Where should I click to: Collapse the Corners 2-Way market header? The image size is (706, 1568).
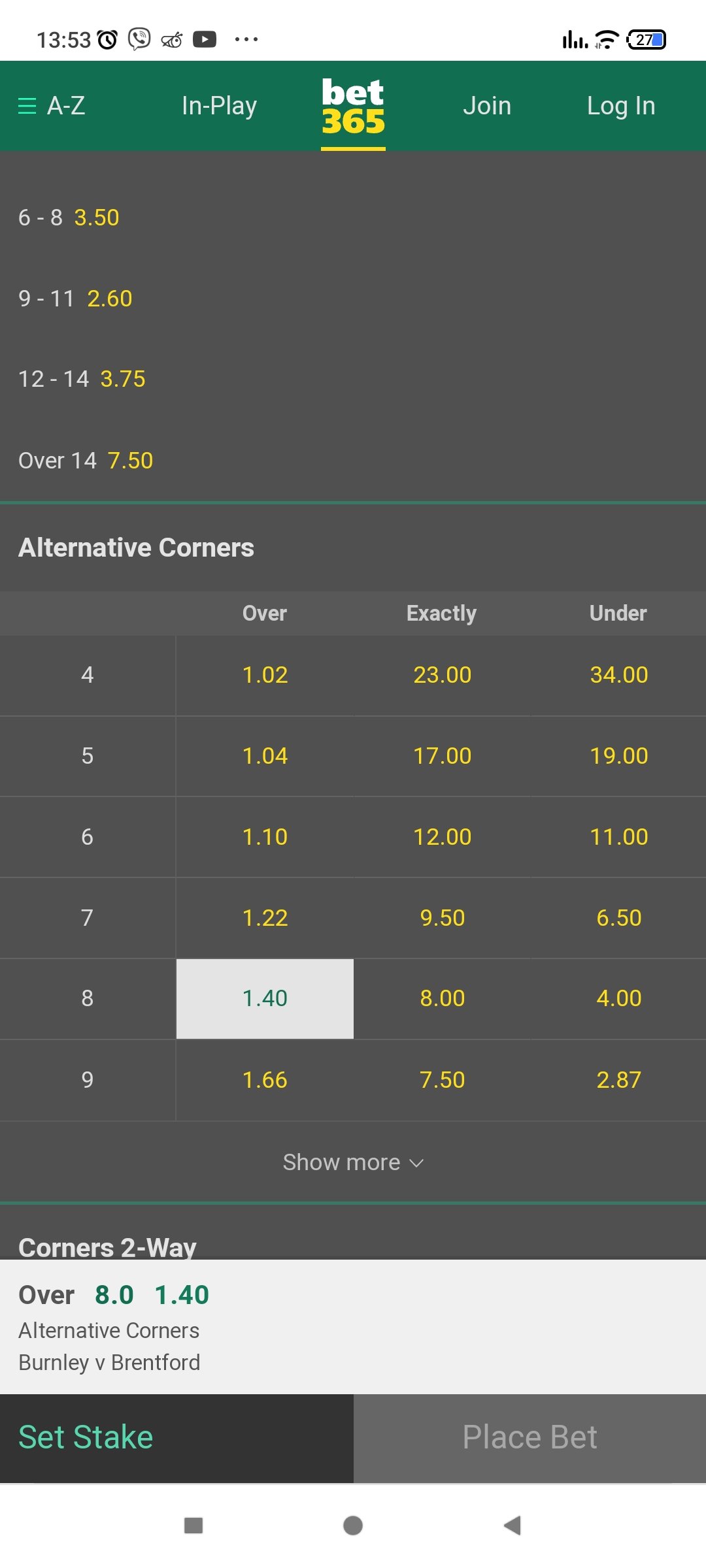(x=107, y=1247)
